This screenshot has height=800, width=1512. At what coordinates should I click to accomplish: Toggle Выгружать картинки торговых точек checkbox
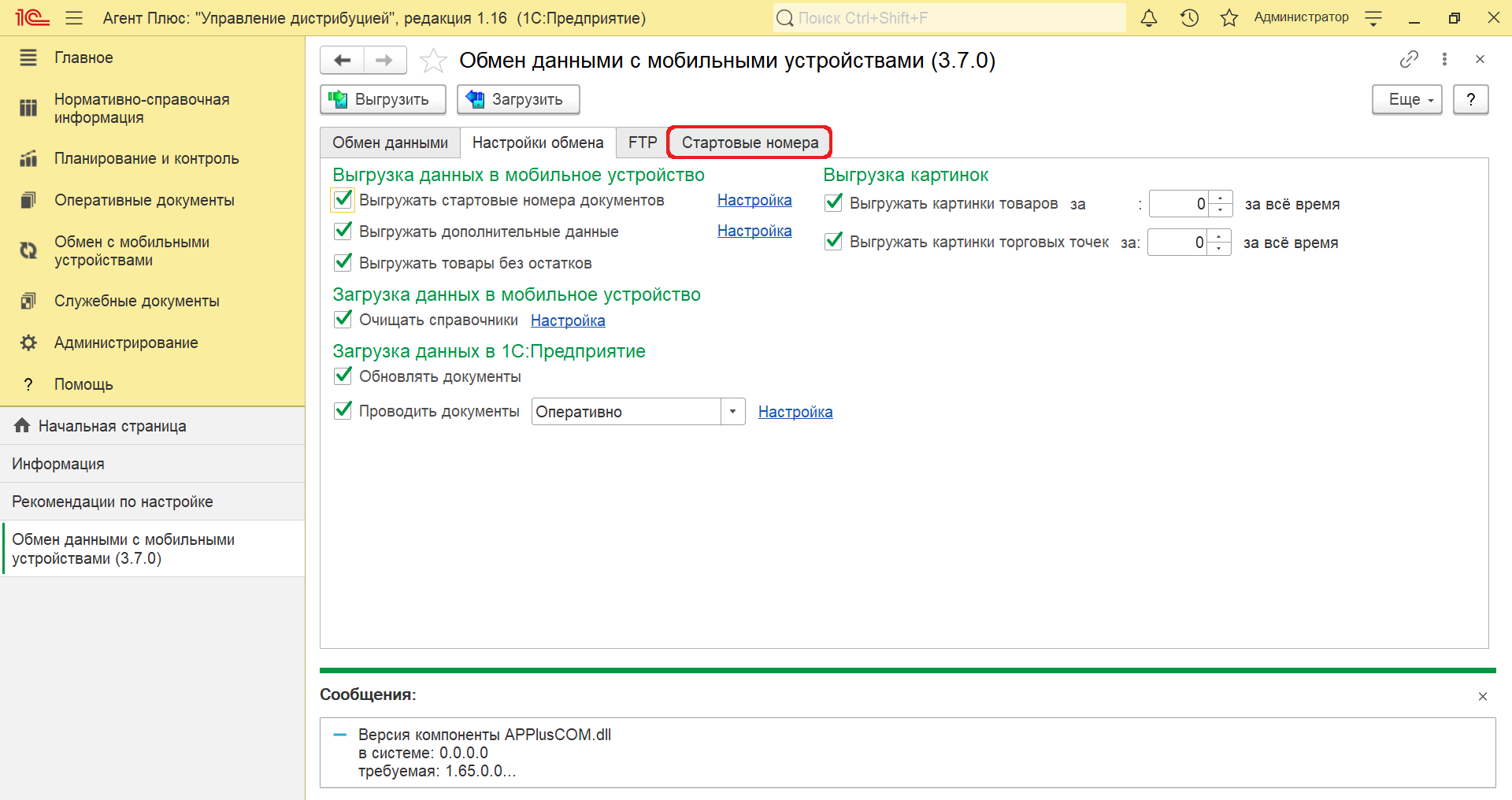click(x=833, y=241)
